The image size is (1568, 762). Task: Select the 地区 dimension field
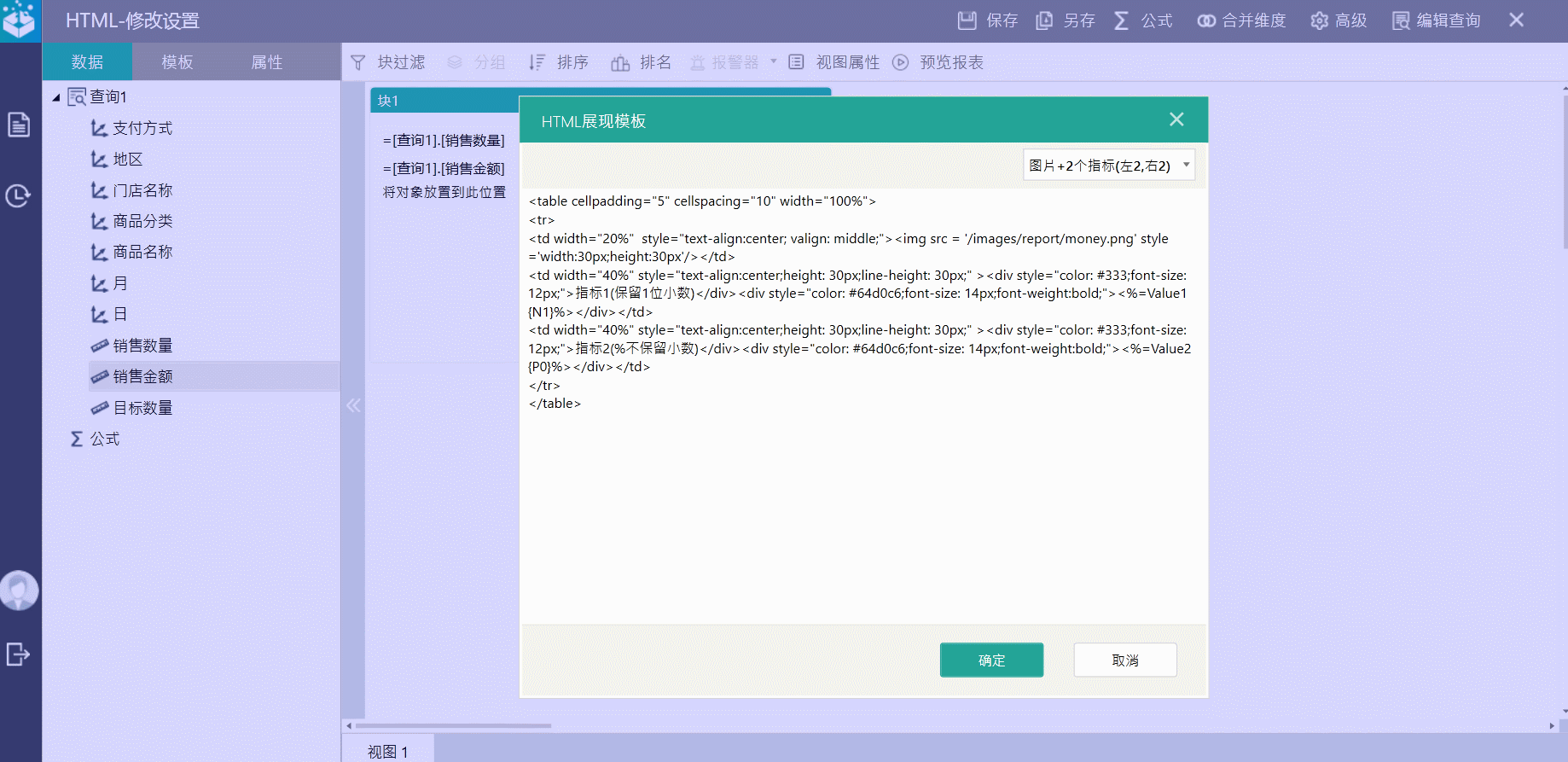point(117,160)
